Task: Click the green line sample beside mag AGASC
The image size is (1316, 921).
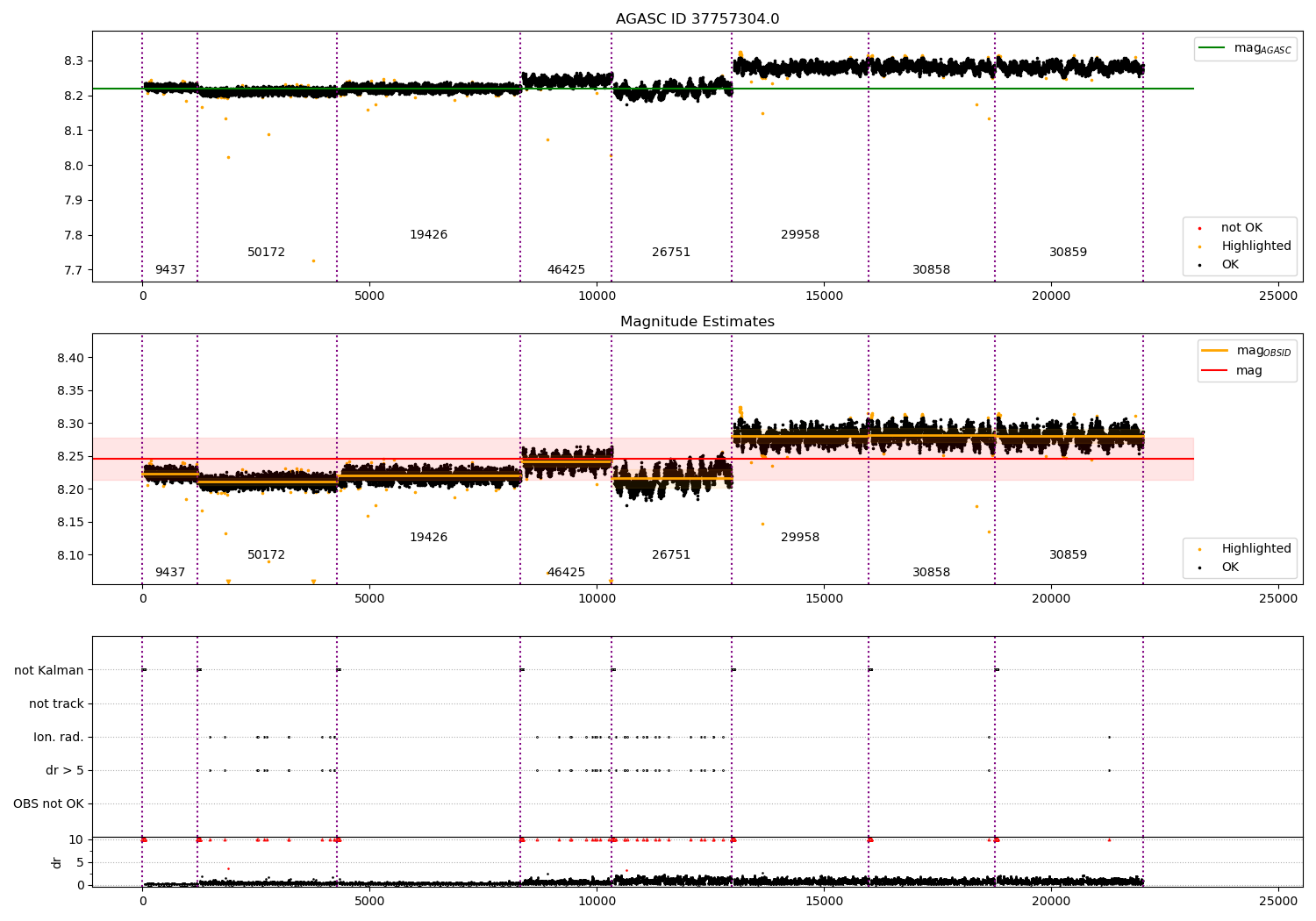Action: click(1212, 48)
